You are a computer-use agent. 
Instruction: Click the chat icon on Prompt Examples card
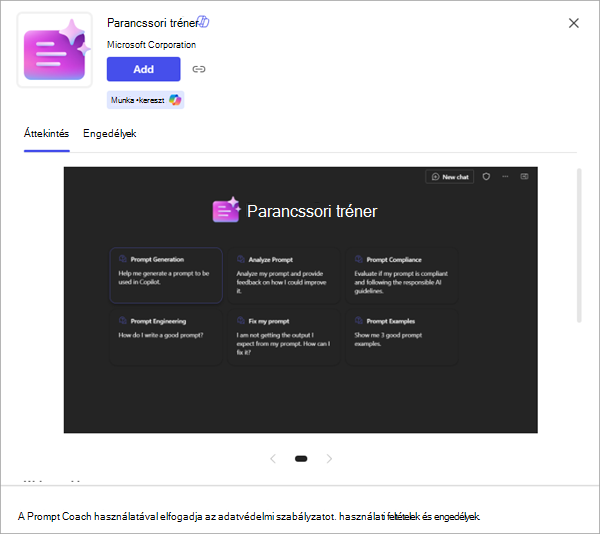coord(359,321)
